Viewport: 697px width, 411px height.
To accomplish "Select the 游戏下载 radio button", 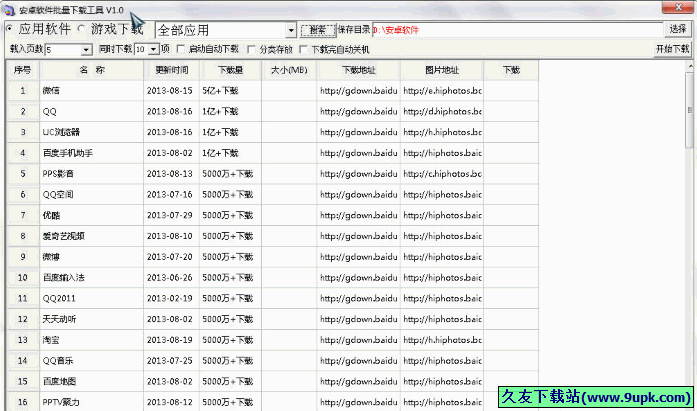I will [81, 29].
